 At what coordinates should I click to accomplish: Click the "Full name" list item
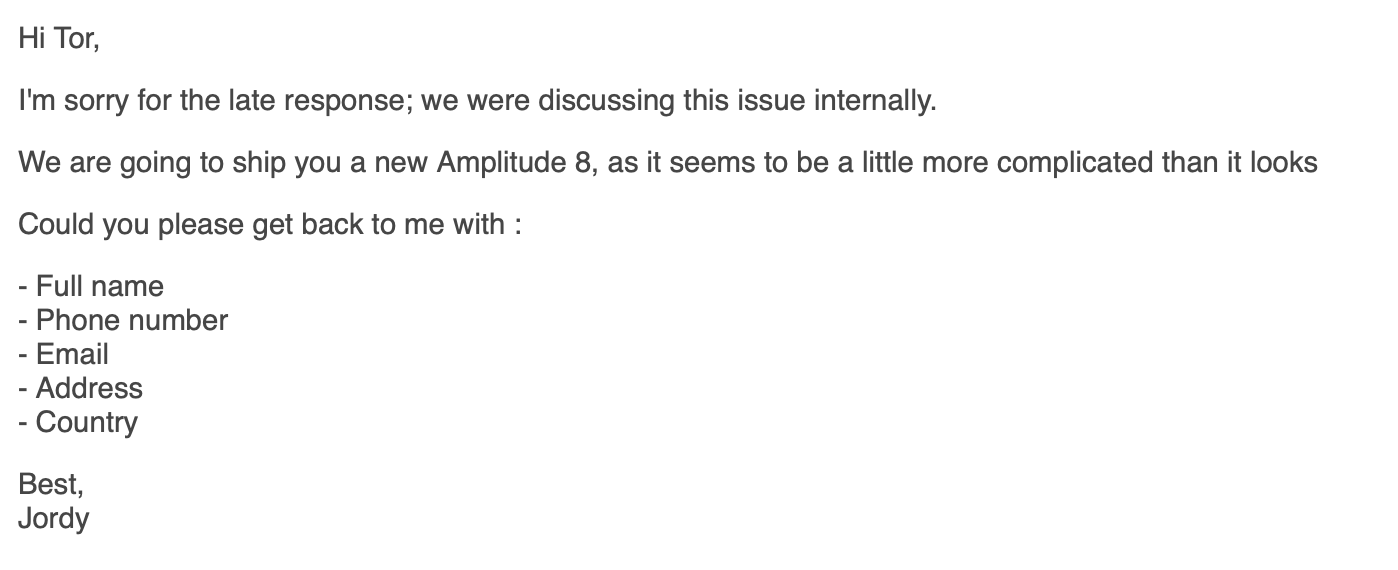click(x=99, y=286)
